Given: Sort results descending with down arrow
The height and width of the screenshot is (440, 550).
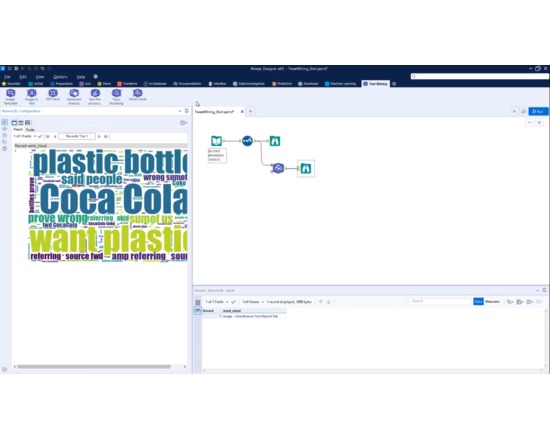Looking at the screenshot, I should [329, 302].
